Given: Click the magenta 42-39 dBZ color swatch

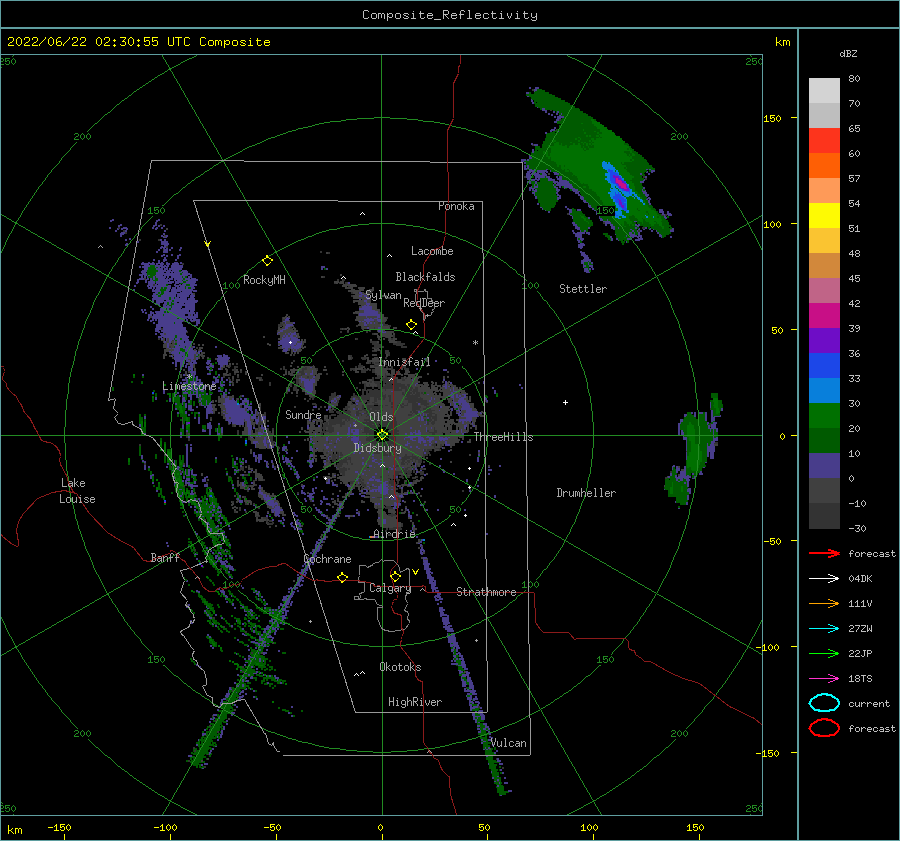Looking at the screenshot, I should (824, 316).
